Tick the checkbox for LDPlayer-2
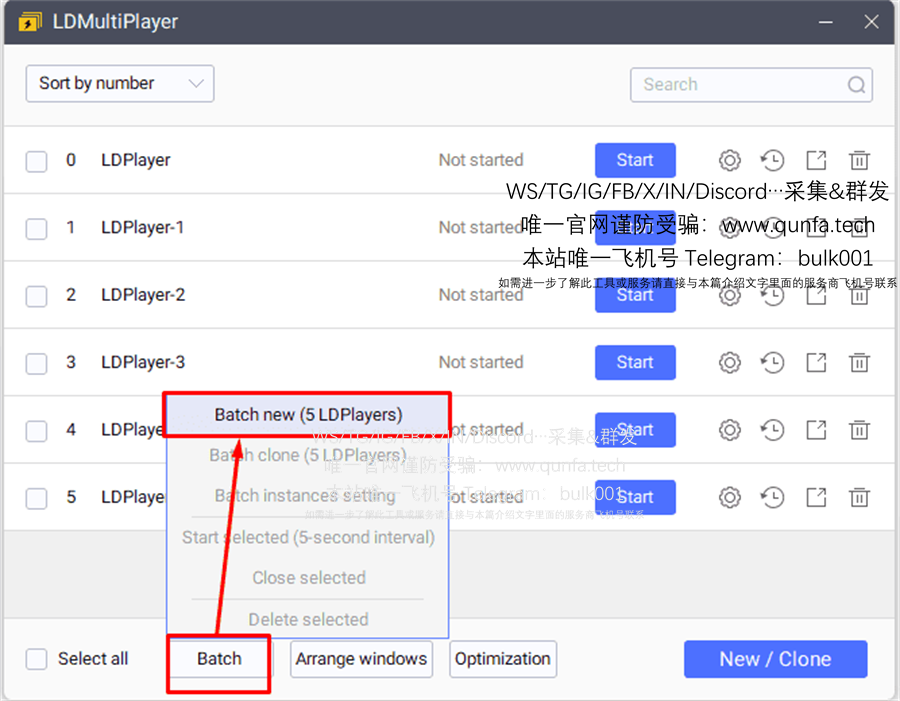The width and height of the screenshot is (900, 701). pos(36,296)
